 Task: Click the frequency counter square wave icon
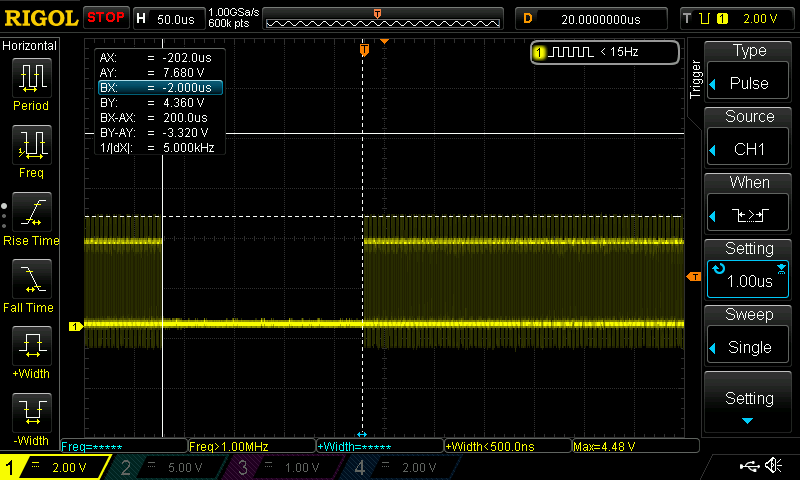click(572, 52)
